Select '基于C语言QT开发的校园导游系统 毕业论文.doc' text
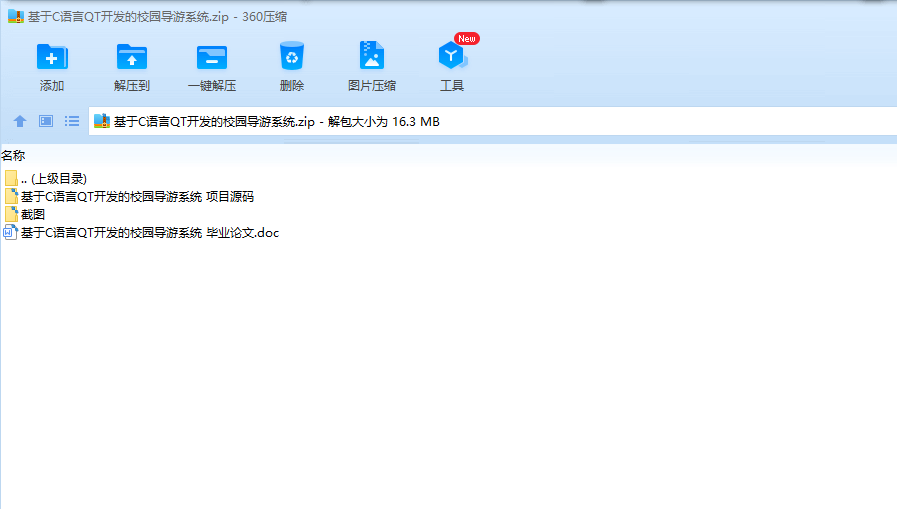897x509 pixels. pos(150,233)
